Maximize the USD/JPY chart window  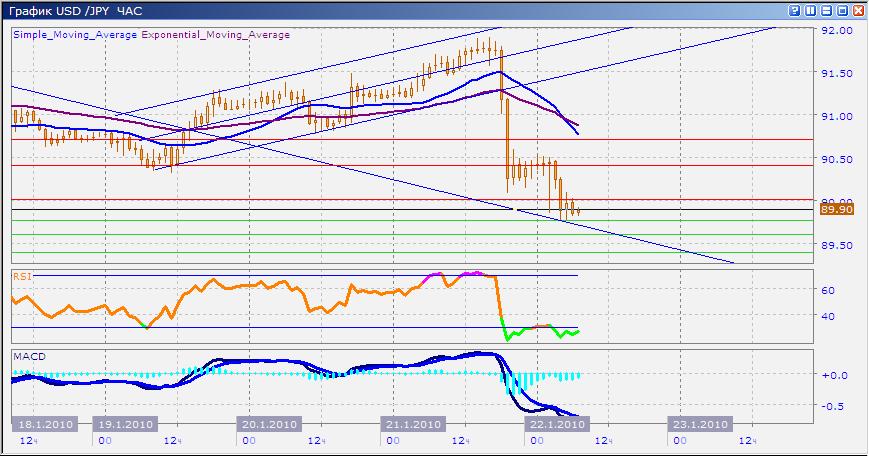tap(842, 11)
